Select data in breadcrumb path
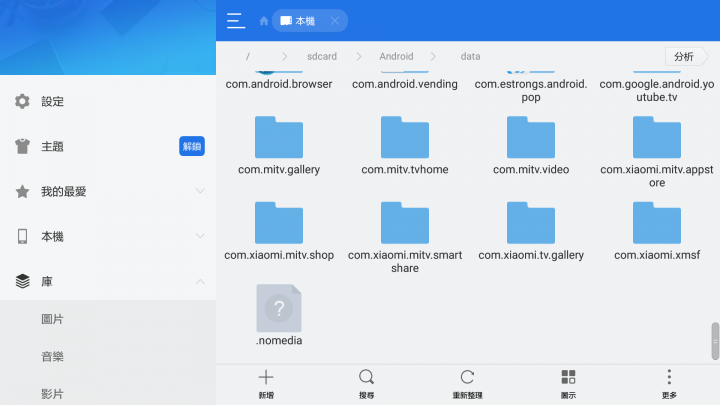 [x=470, y=56]
